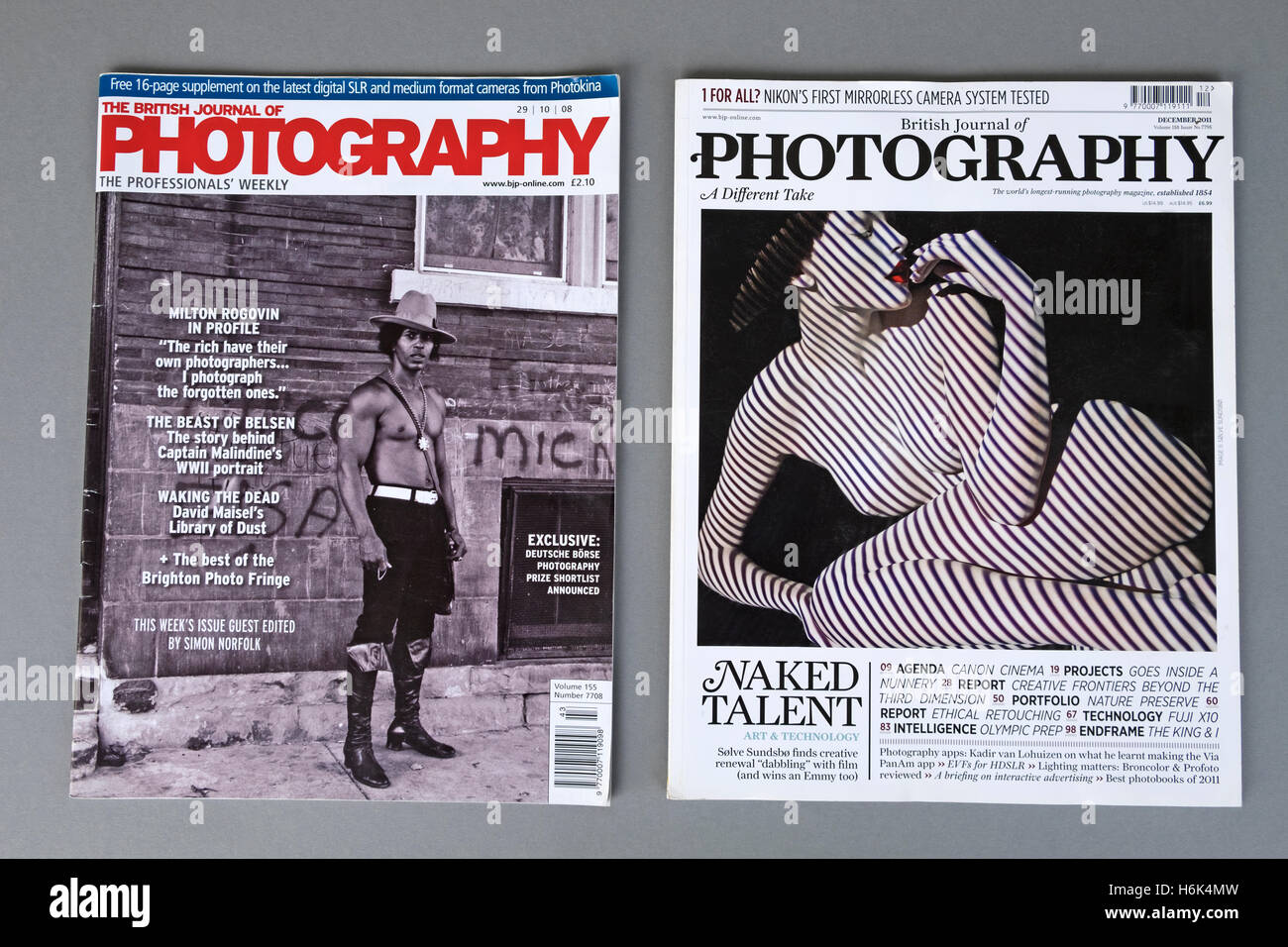
Task: Click the quote 'The rich have their own photographers'
Action: click(223, 369)
